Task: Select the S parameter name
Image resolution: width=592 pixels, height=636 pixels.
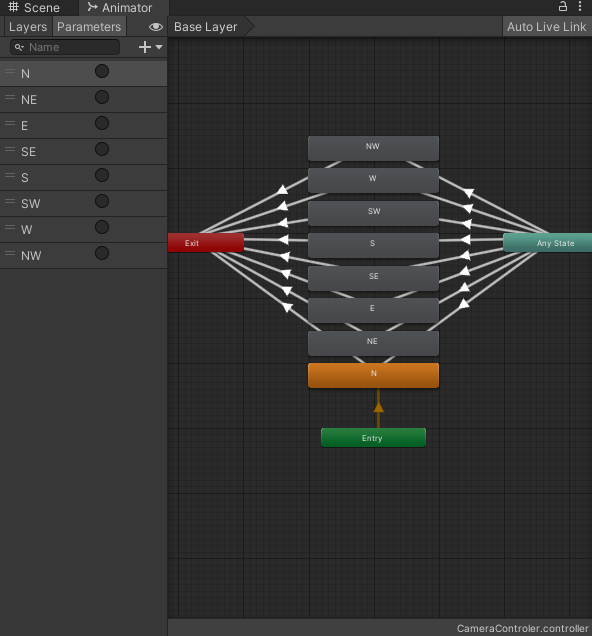Action: pyautogui.click(x=25, y=178)
